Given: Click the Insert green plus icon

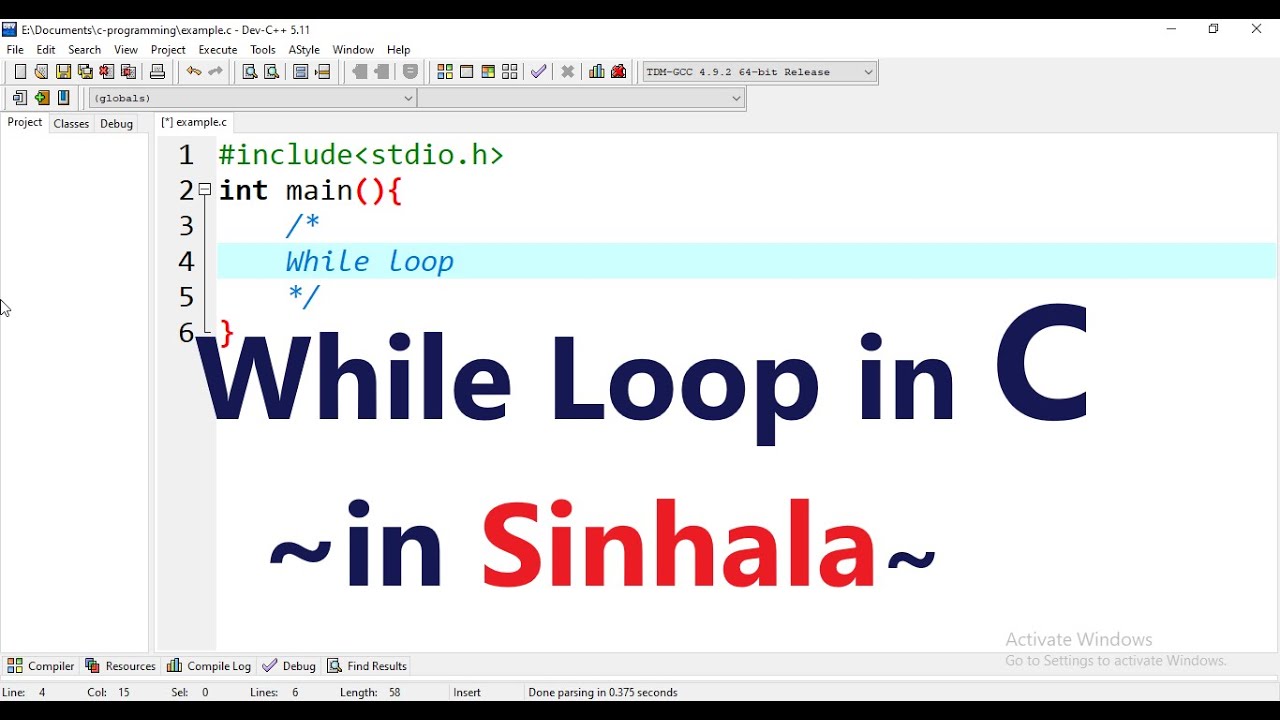Looking at the screenshot, I should [x=42, y=98].
